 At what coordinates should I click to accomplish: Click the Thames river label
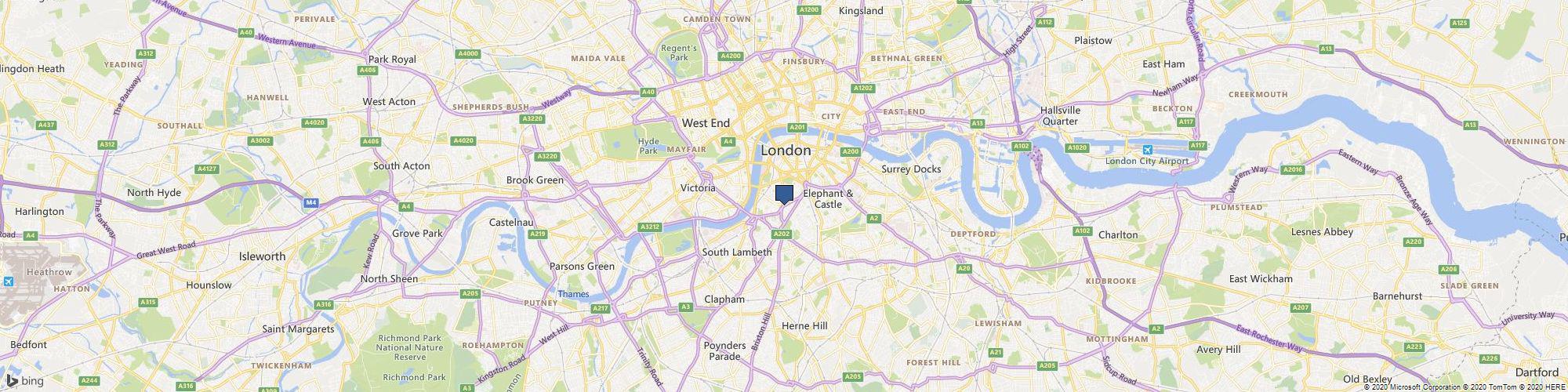coord(573,294)
